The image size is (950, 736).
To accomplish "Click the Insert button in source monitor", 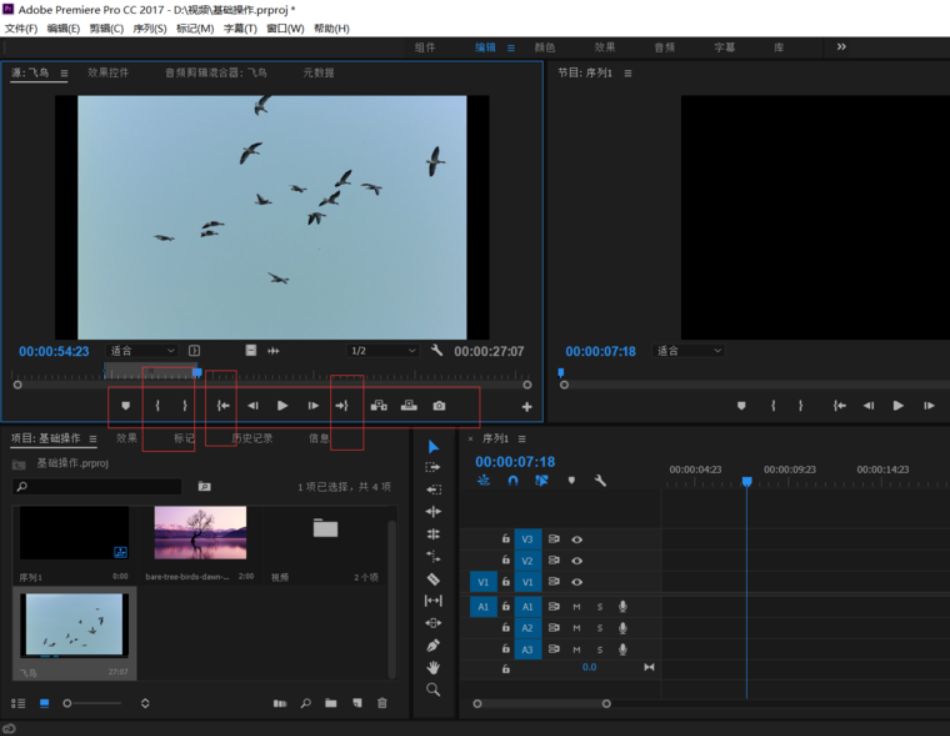I will pyautogui.click(x=379, y=406).
